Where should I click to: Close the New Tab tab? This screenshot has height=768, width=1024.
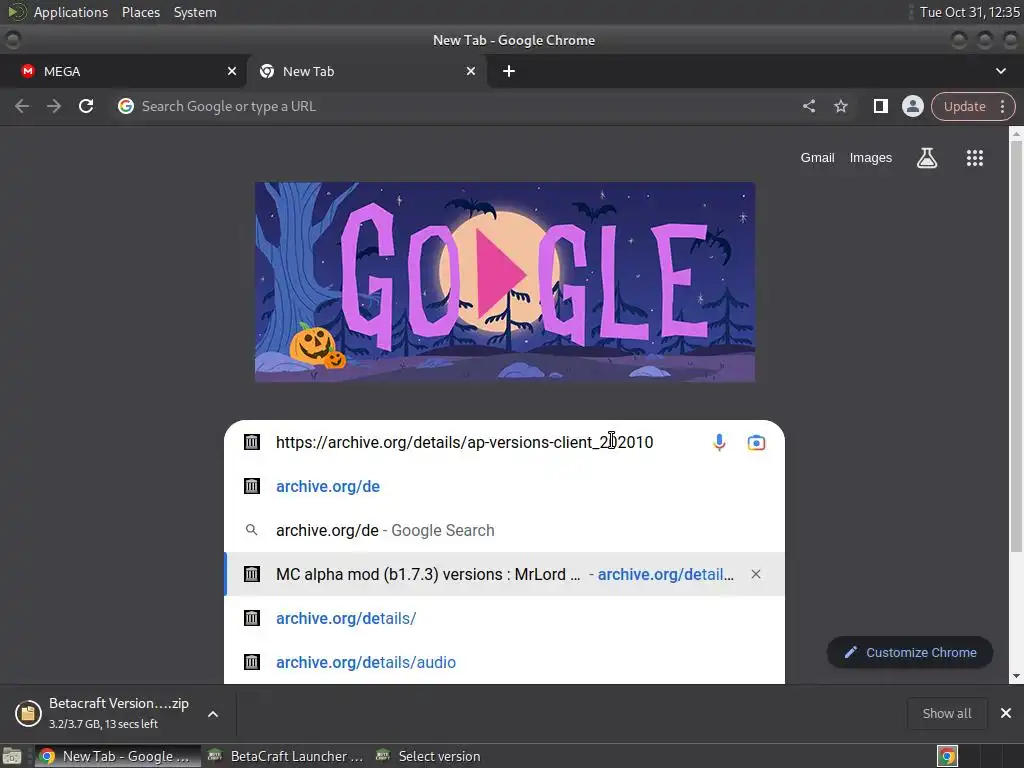471,71
